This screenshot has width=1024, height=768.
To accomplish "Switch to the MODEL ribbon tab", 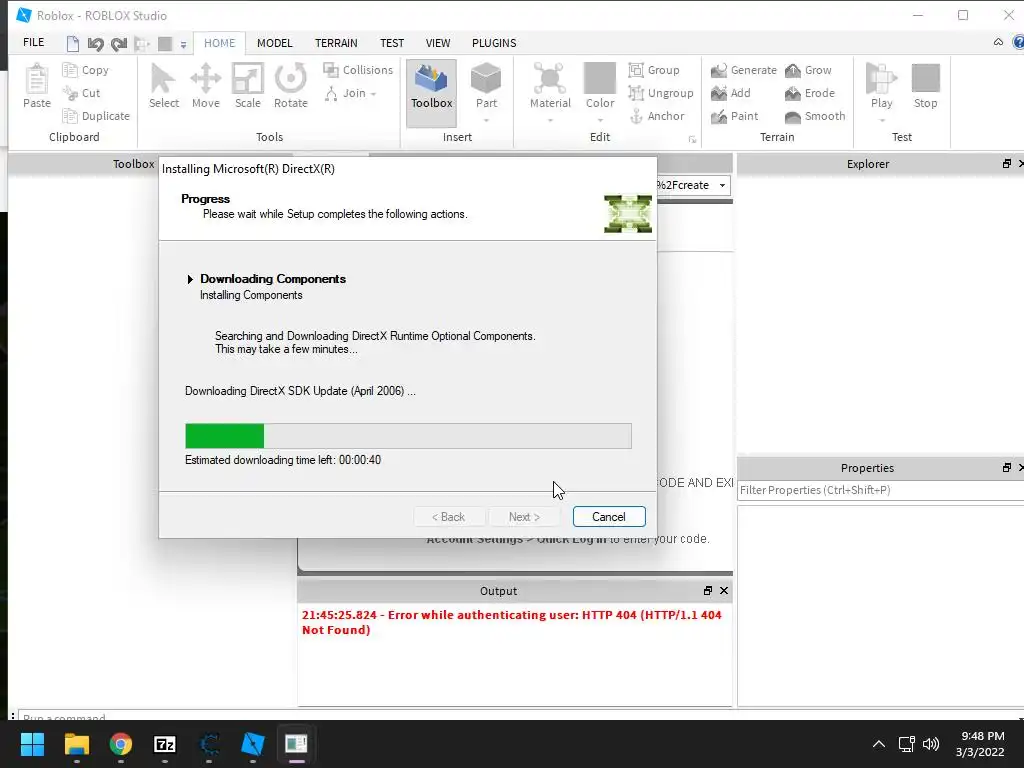I will [x=274, y=43].
